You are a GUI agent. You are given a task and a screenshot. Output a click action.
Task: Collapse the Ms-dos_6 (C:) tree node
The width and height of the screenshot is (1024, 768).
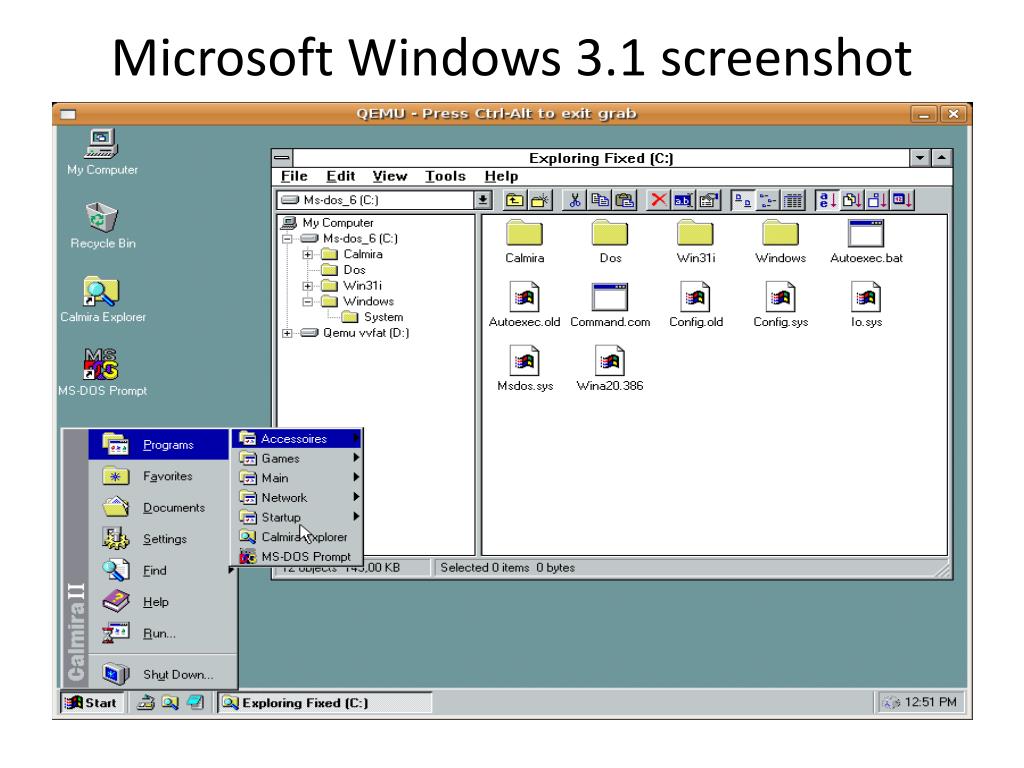pyautogui.click(x=287, y=238)
